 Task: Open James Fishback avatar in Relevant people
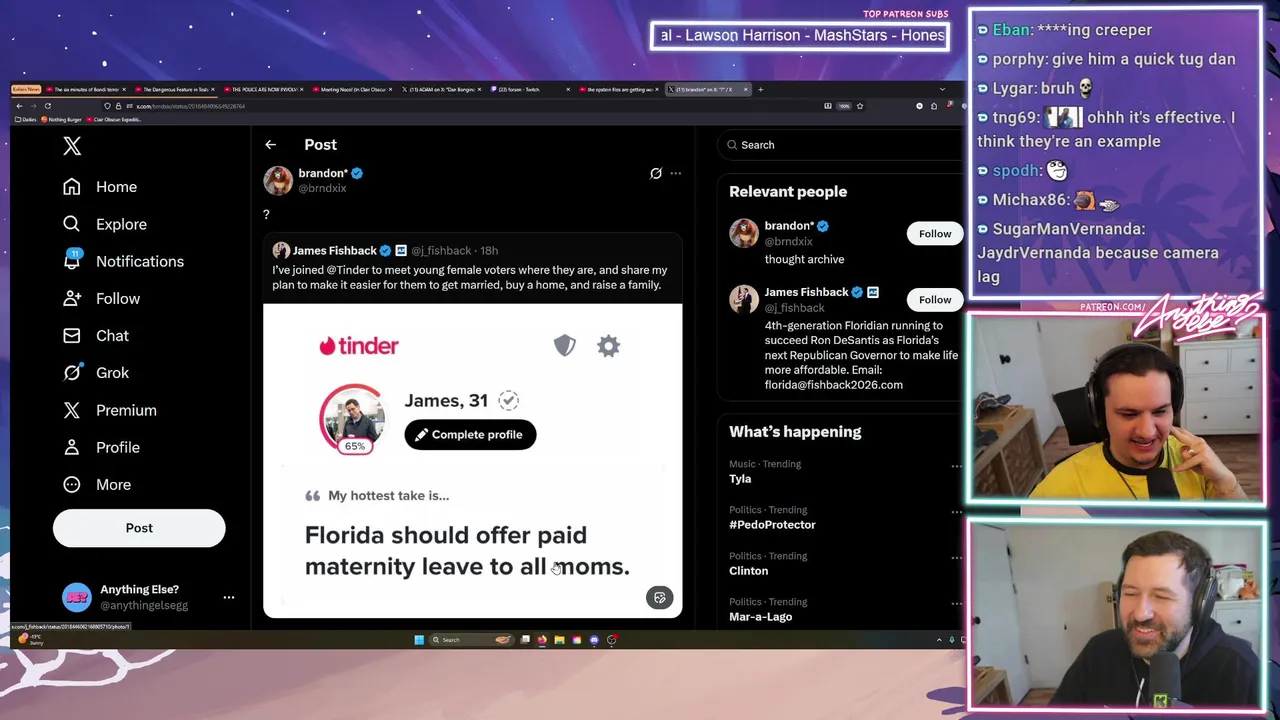coord(744,298)
